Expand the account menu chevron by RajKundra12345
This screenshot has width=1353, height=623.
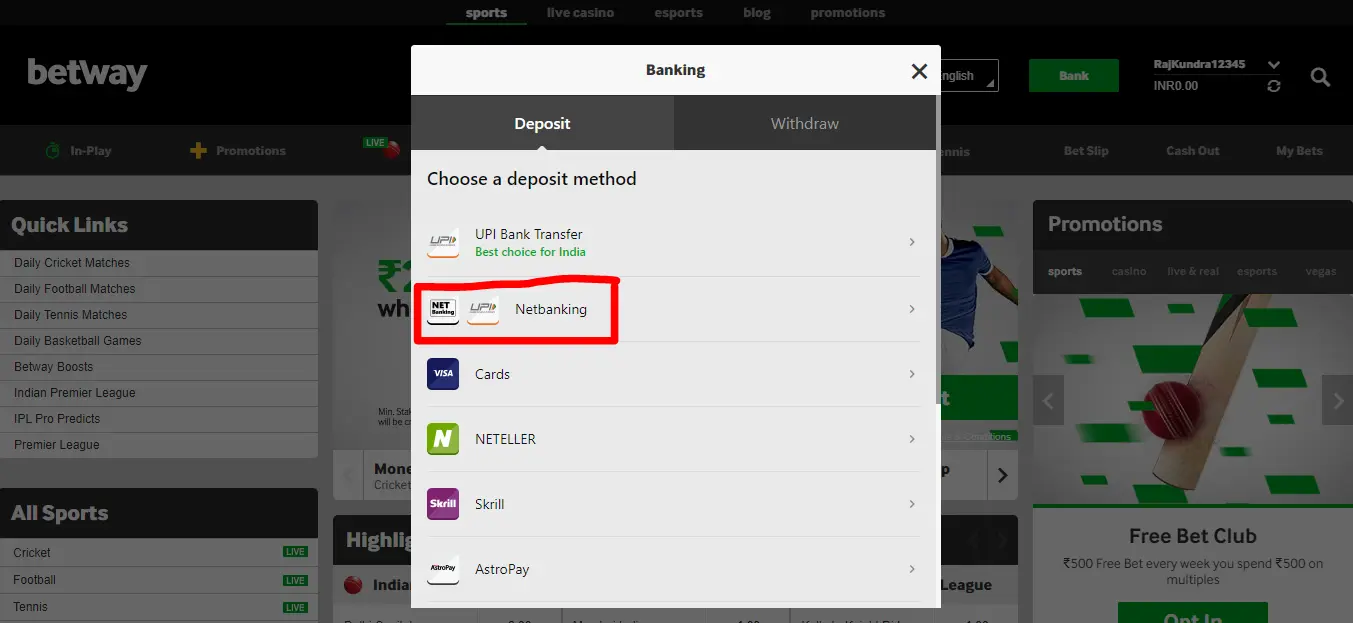[1273, 64]
